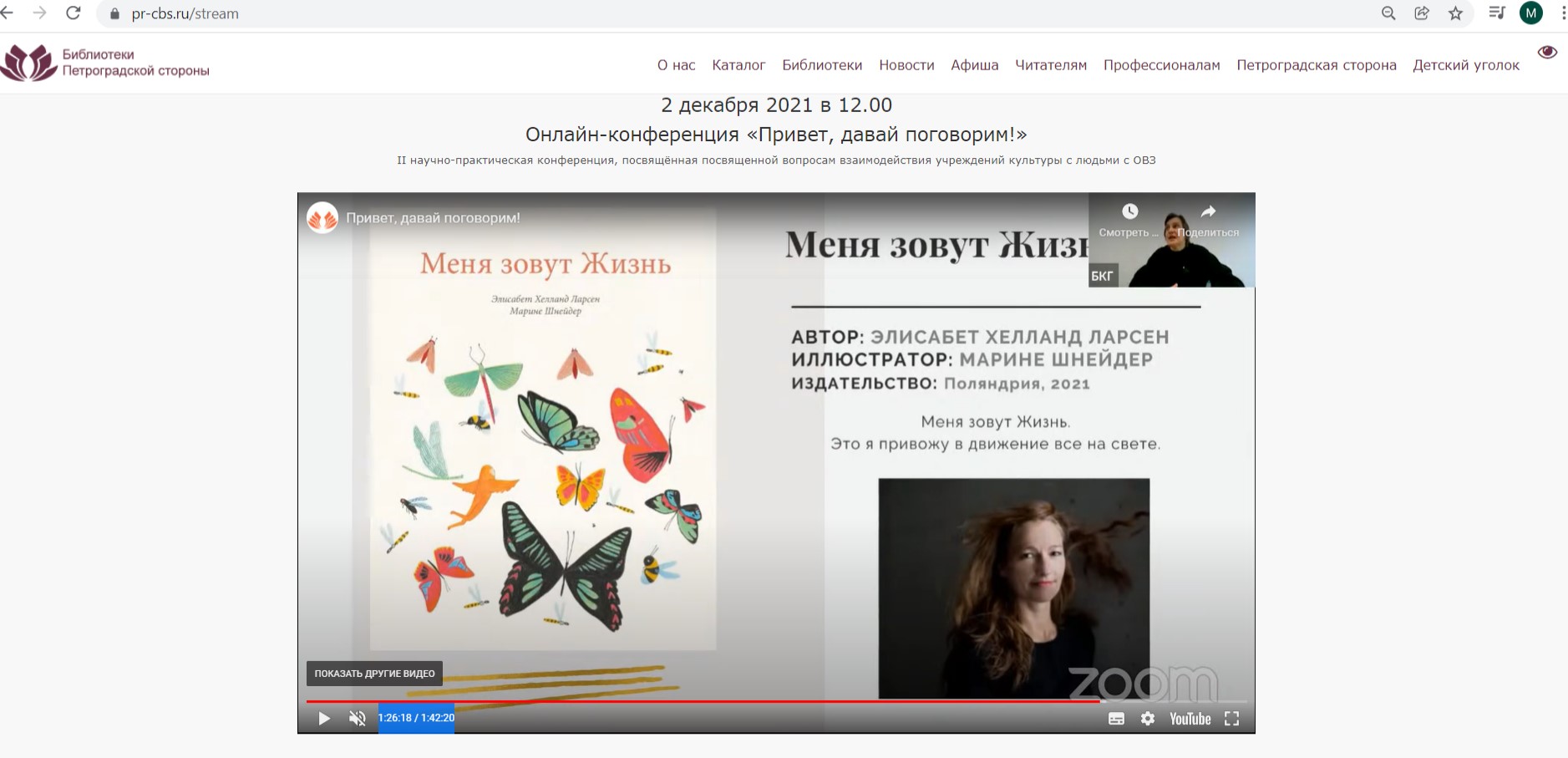Unmute the video sound
Viewport: 1568px width, 758px height.
coord(358,719)
